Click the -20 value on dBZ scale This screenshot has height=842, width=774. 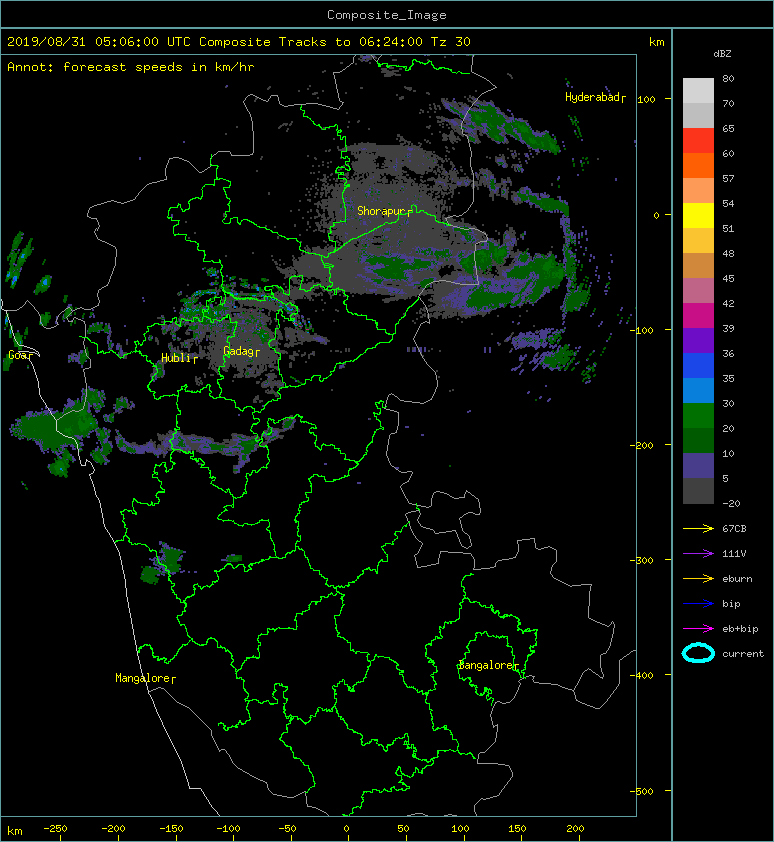pos(731,503)
